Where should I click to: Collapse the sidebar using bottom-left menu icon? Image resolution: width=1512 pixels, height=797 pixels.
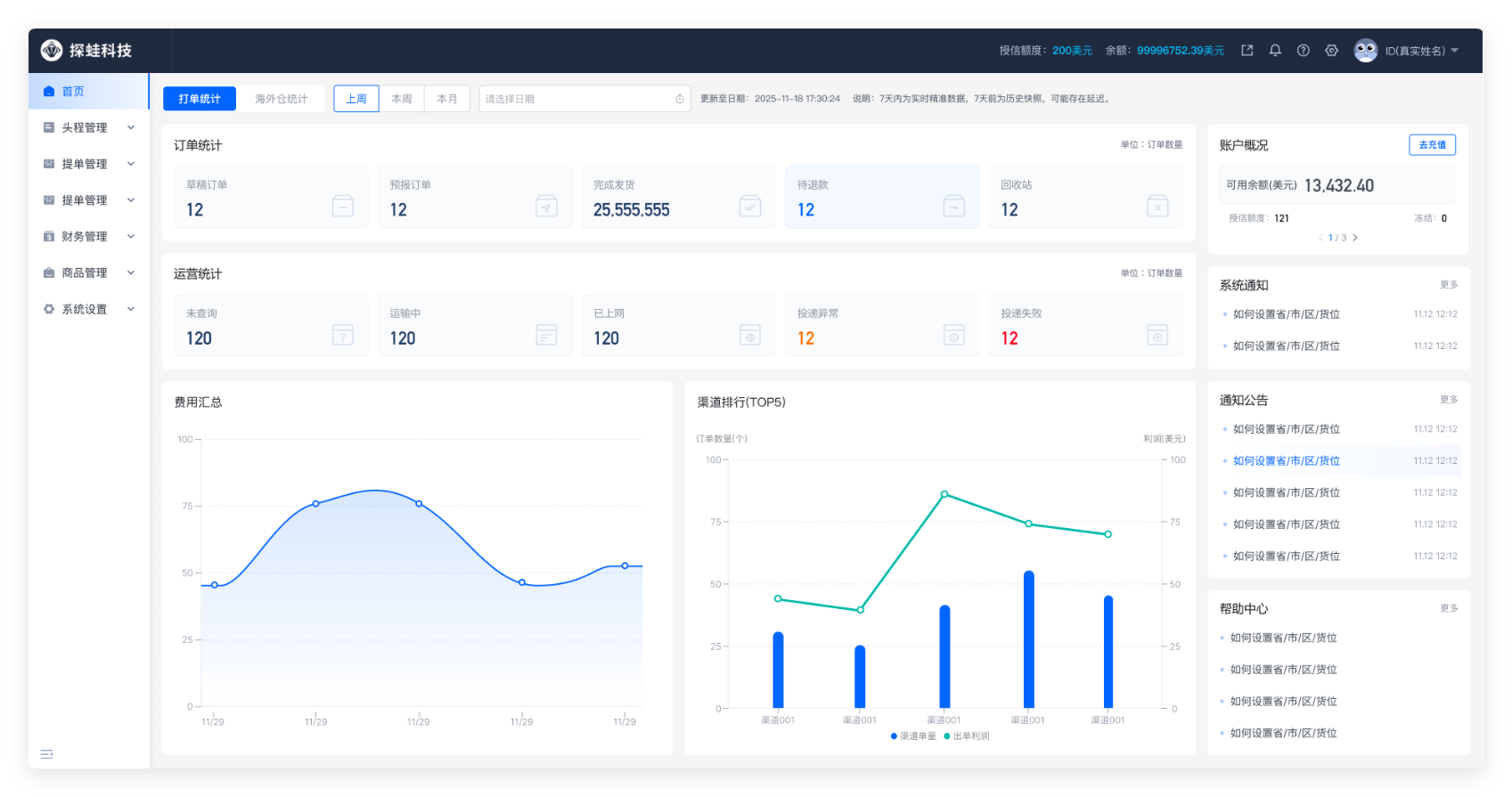click(x=47, y=754)
